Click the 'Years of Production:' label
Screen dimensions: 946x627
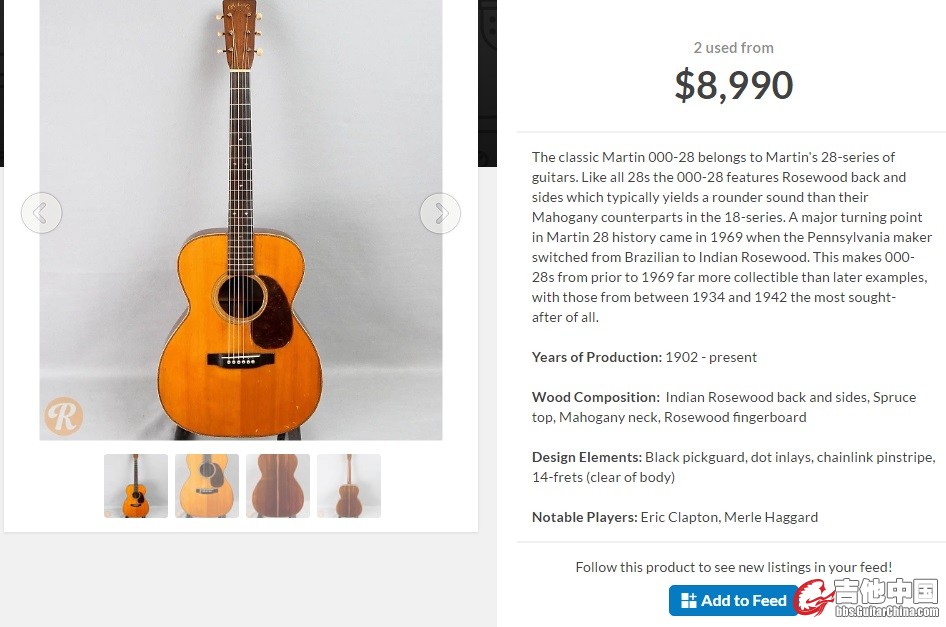596,357
